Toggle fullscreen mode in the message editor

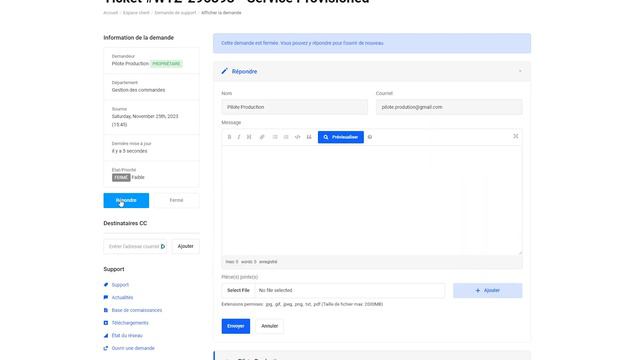(x=516, y=136)
